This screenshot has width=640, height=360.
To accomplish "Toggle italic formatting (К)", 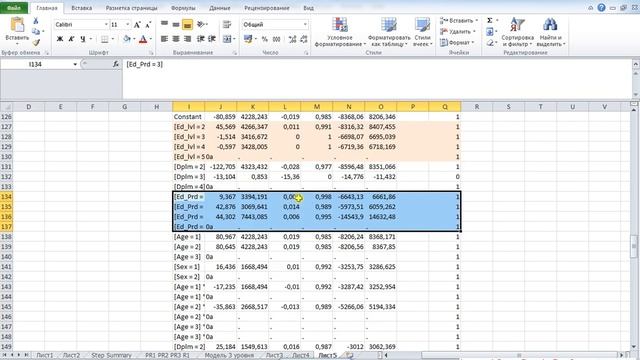I will (x=71, y=39).
